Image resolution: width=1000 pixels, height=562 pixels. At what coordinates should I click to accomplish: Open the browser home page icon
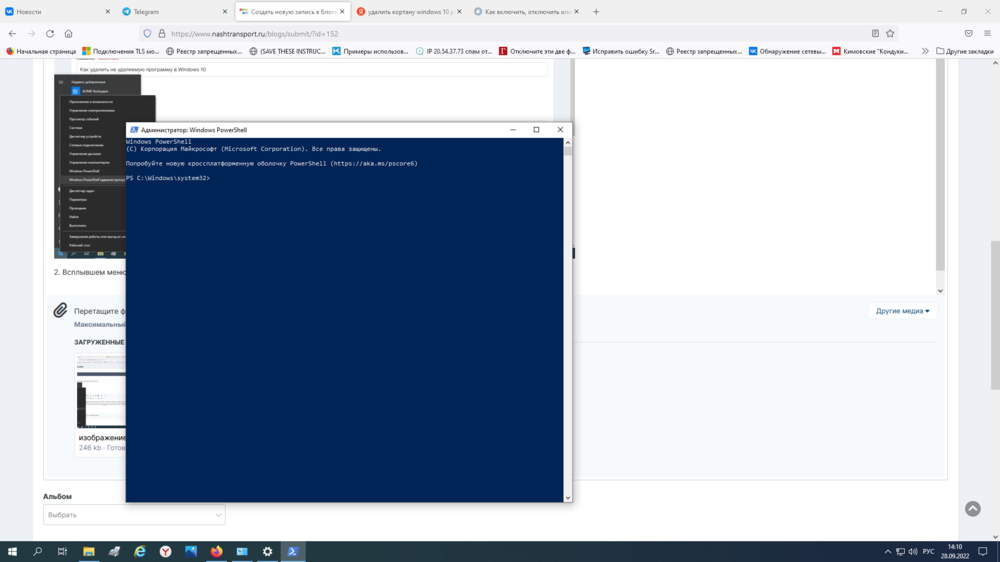pos(68,33)
